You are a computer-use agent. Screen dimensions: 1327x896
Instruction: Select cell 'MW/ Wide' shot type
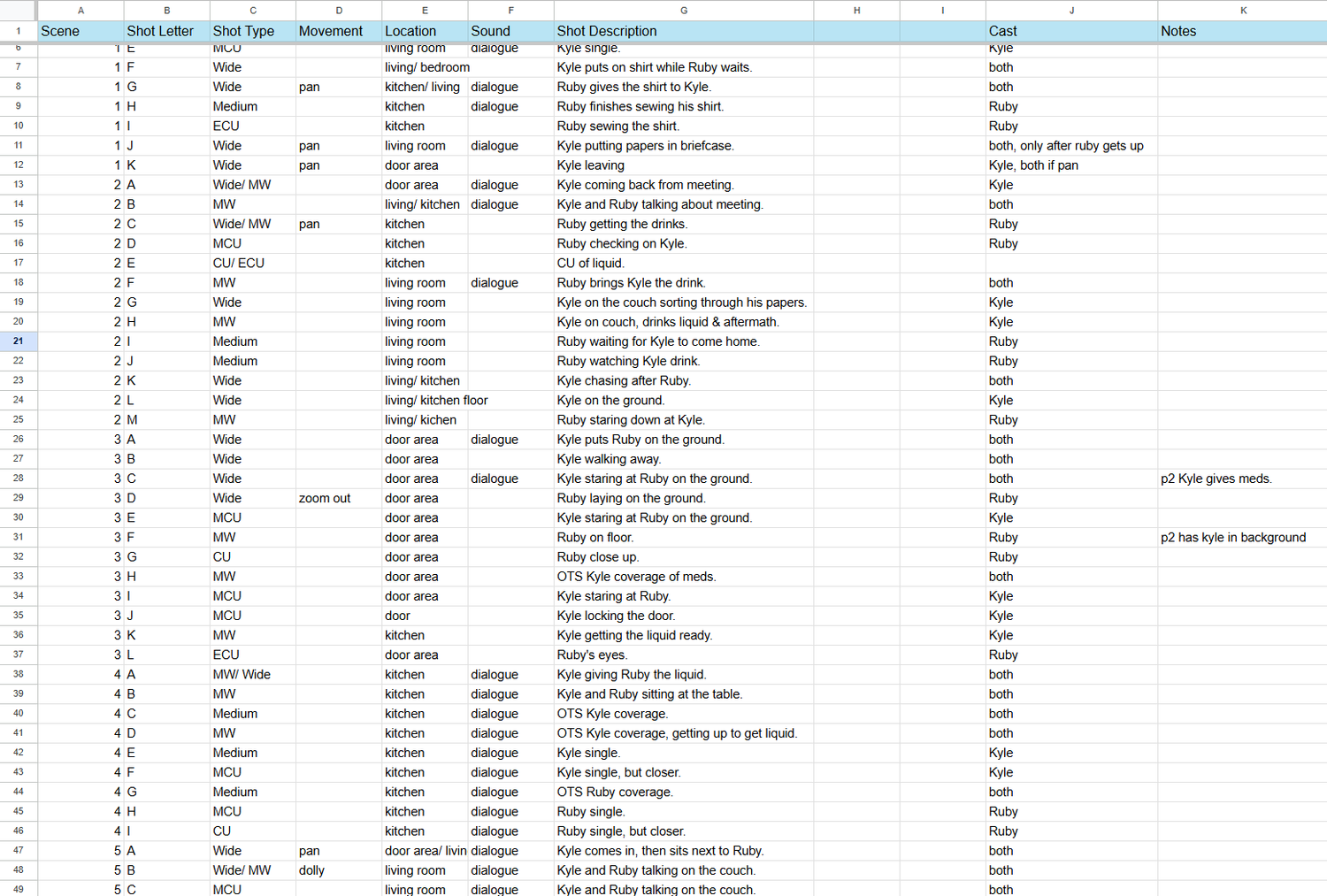pos(252,674)
